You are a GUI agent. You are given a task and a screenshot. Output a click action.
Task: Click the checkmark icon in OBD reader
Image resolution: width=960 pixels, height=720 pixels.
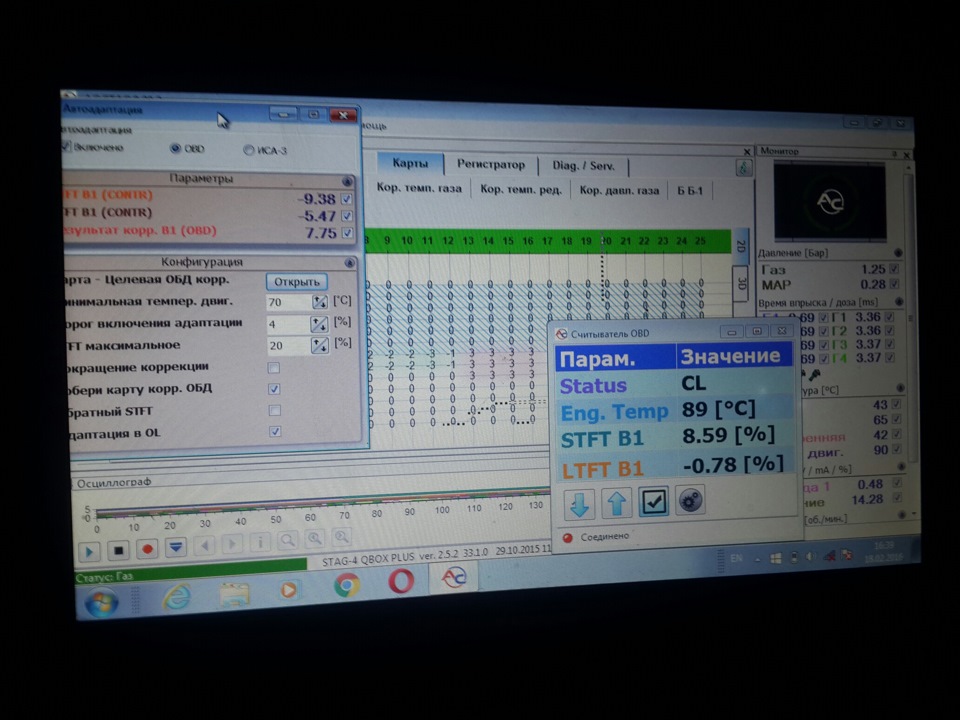pos(653,502)
